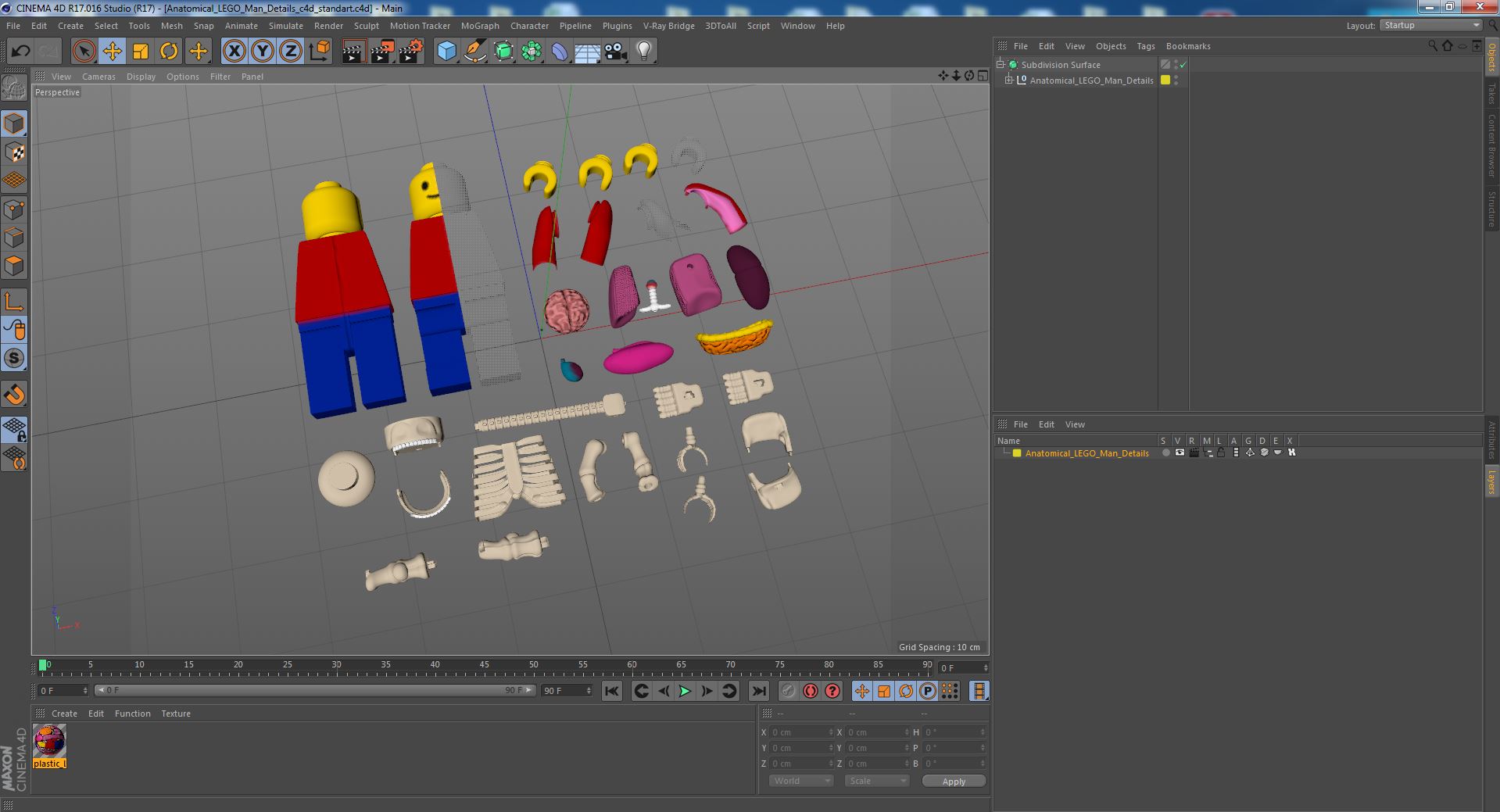Open viewport Display menu

(141, 77)
